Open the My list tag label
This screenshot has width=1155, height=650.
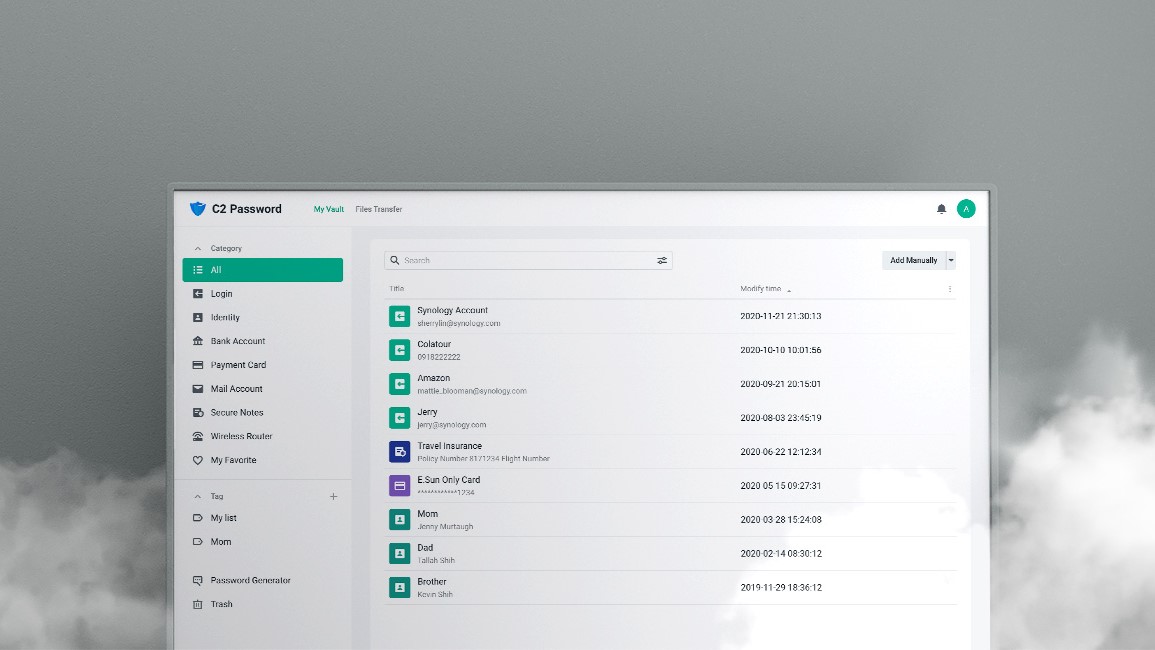(x=224, y=518)
